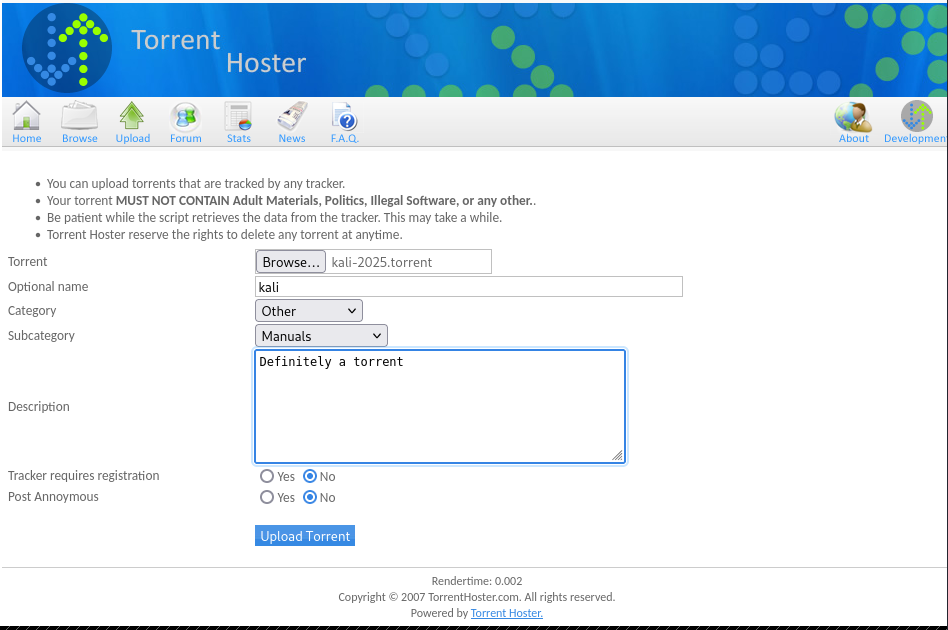Click the About globe icon
Viewport: 948px width, 630px height.
point(853,117)
